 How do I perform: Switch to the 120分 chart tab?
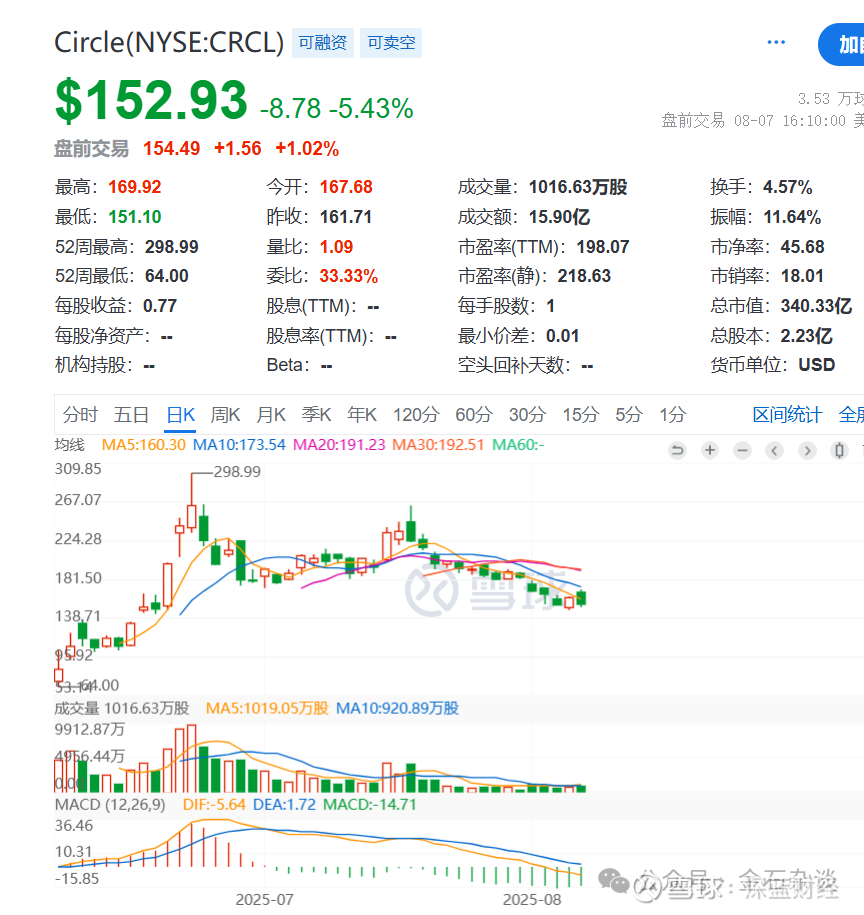point(416,415)
